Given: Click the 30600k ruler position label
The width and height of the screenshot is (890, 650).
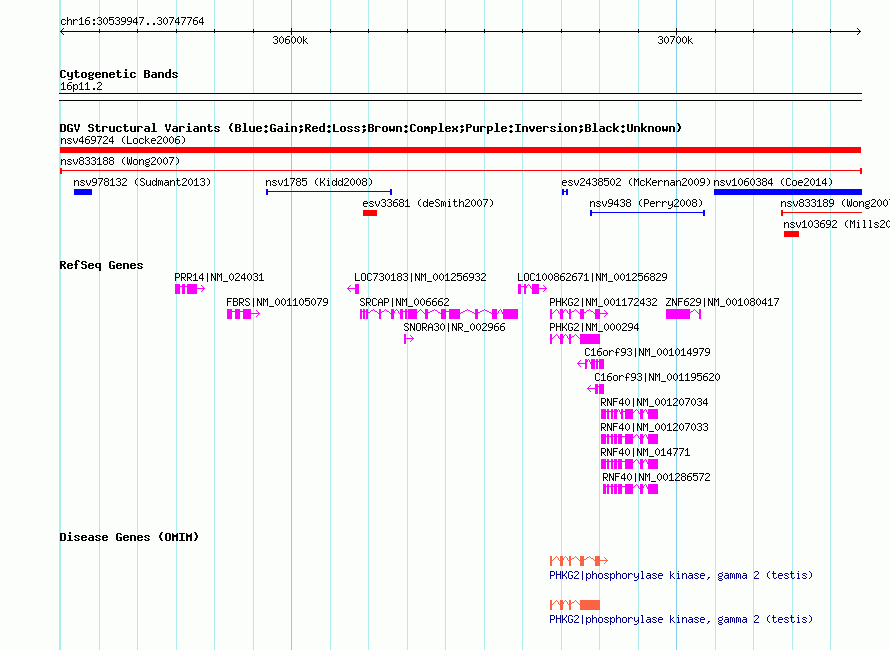Looking at the screenshot, I should tap(290, 40).
